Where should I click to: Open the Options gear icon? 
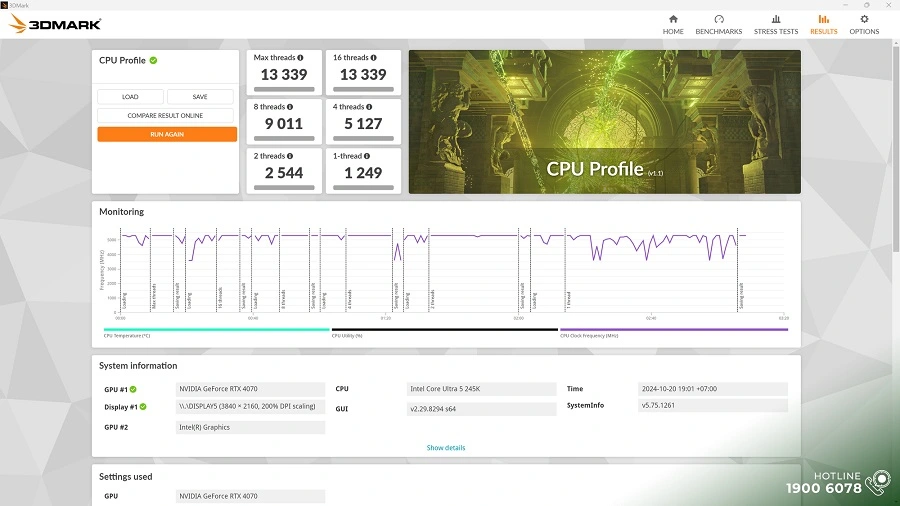pyautogui.click(x=864, y=19)
